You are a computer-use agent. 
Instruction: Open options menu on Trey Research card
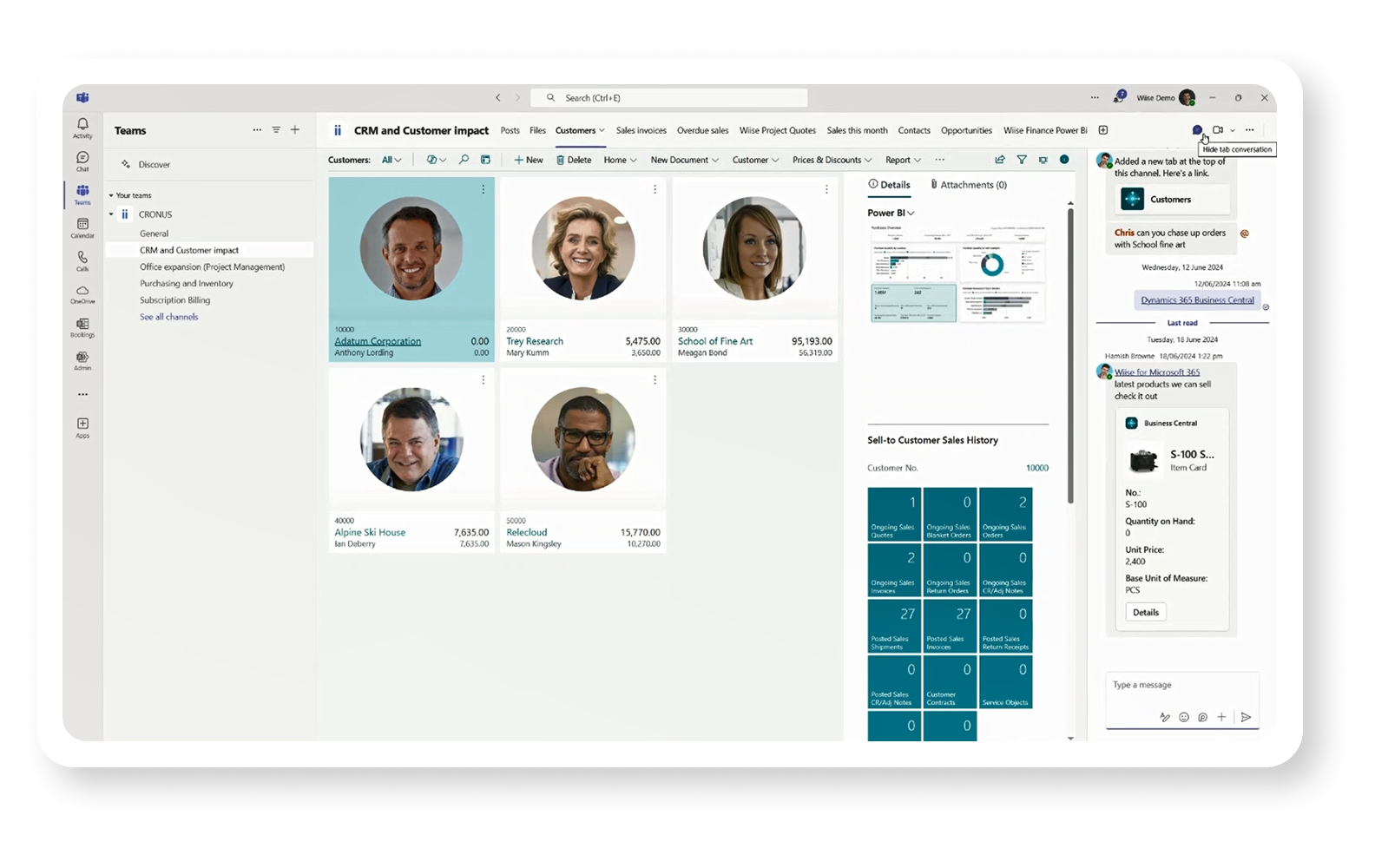pos(655,189)
